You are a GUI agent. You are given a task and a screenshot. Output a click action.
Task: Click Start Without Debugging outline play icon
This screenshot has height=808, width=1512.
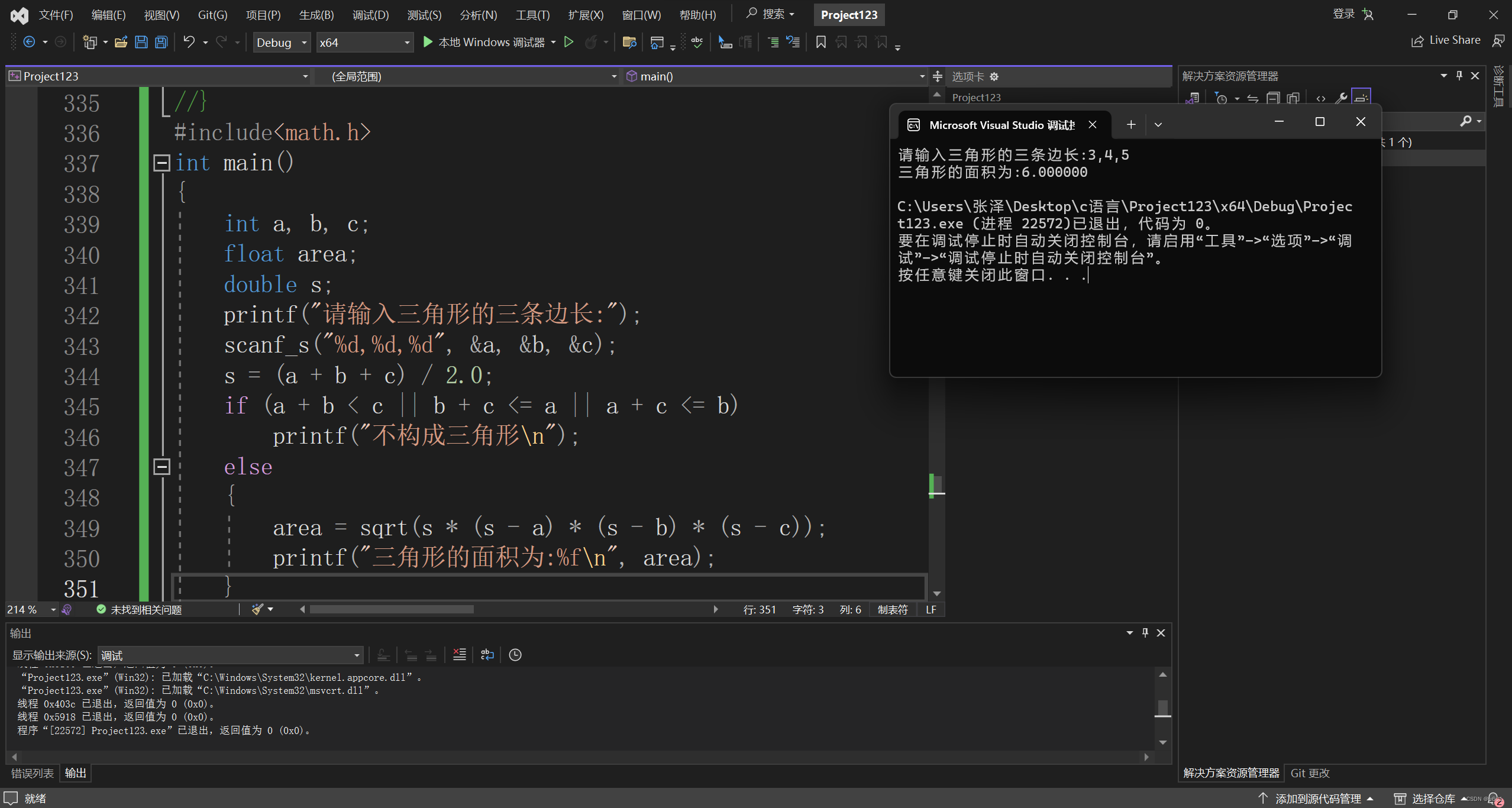click(568, 42)
